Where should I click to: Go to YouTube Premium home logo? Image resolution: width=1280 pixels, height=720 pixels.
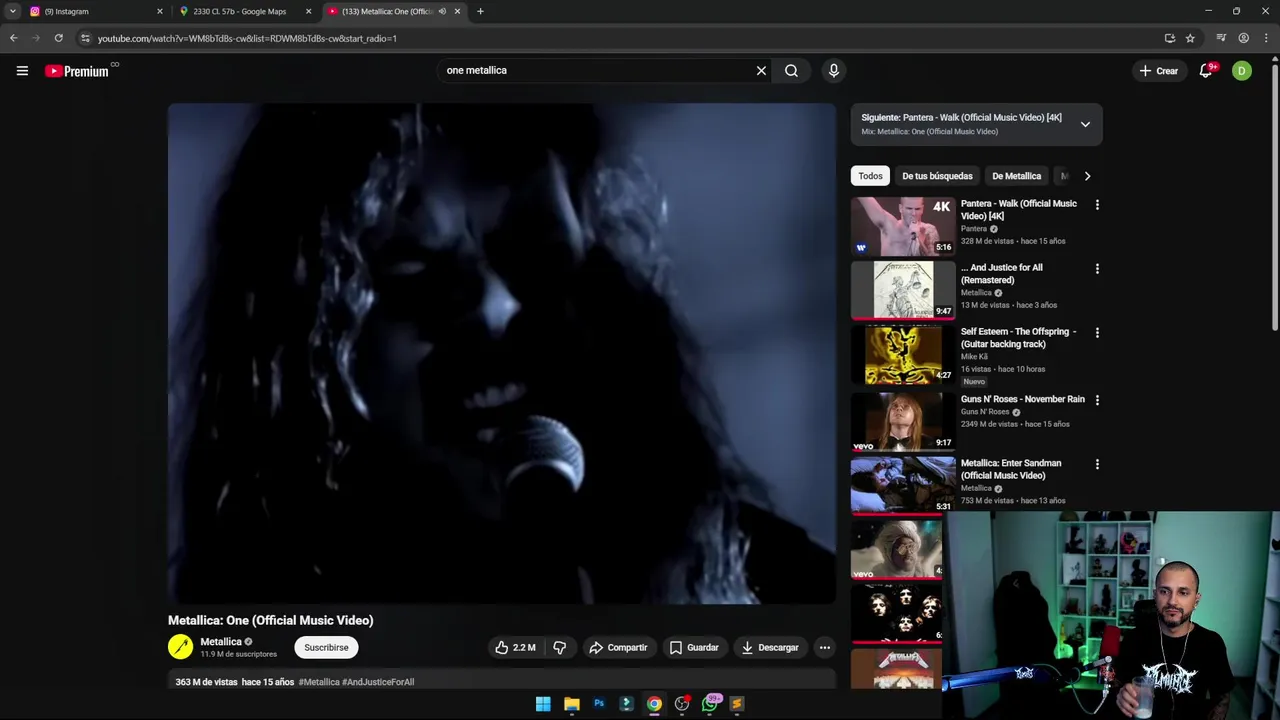tap(77, 71)
